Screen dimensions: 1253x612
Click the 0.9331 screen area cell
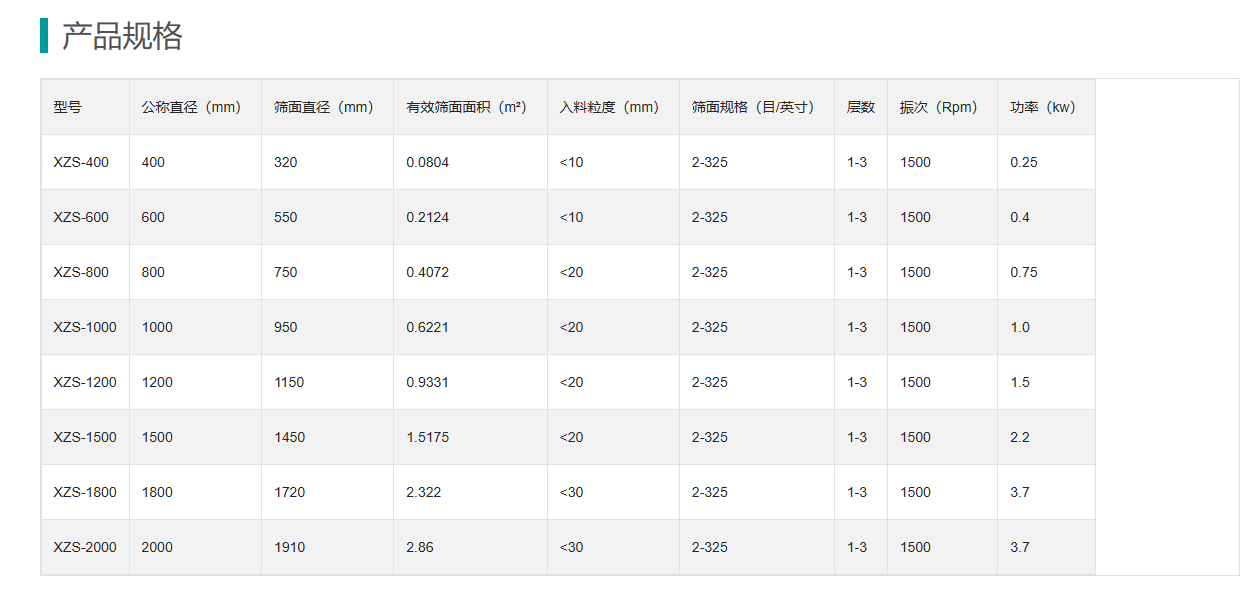point(428,382)
